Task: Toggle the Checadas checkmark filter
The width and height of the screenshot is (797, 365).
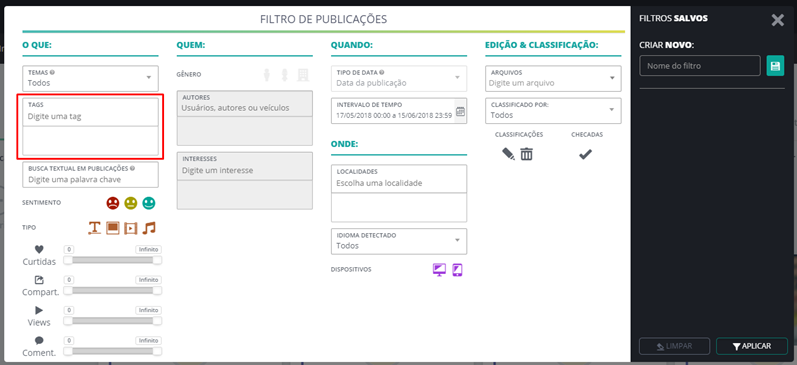Action: click(x=586, y=154)
